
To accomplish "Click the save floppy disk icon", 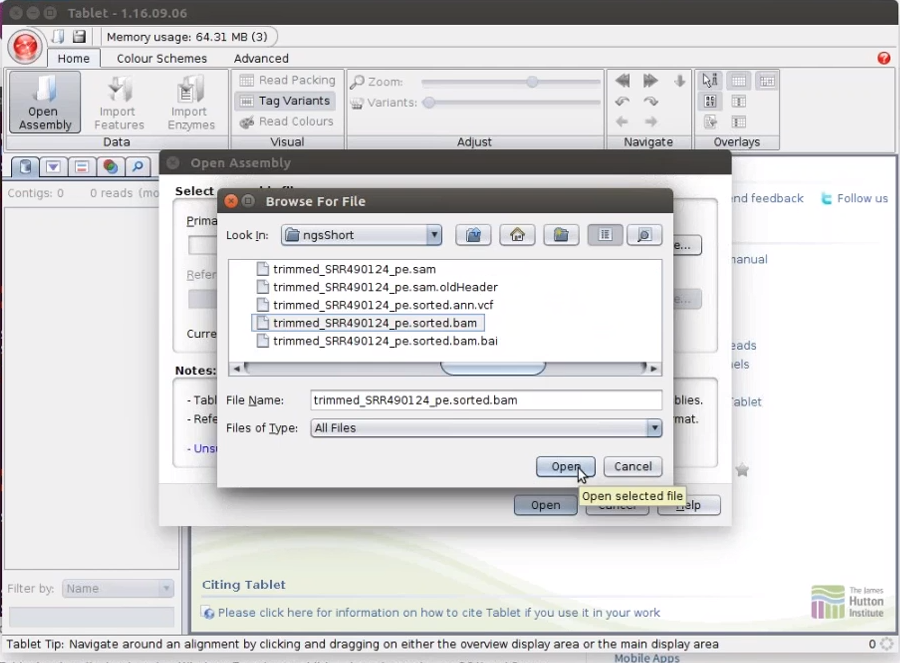I will pyautogui.click(x=79, y=37).
